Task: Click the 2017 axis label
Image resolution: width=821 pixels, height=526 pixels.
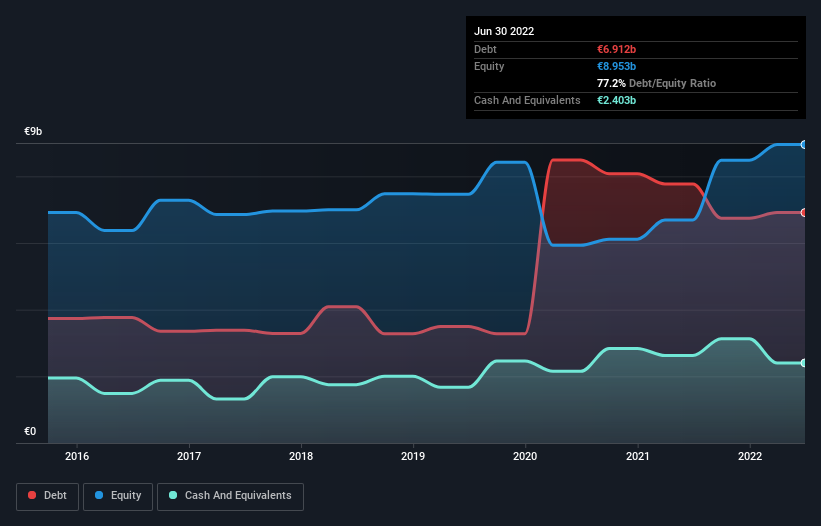Action: 189,456
